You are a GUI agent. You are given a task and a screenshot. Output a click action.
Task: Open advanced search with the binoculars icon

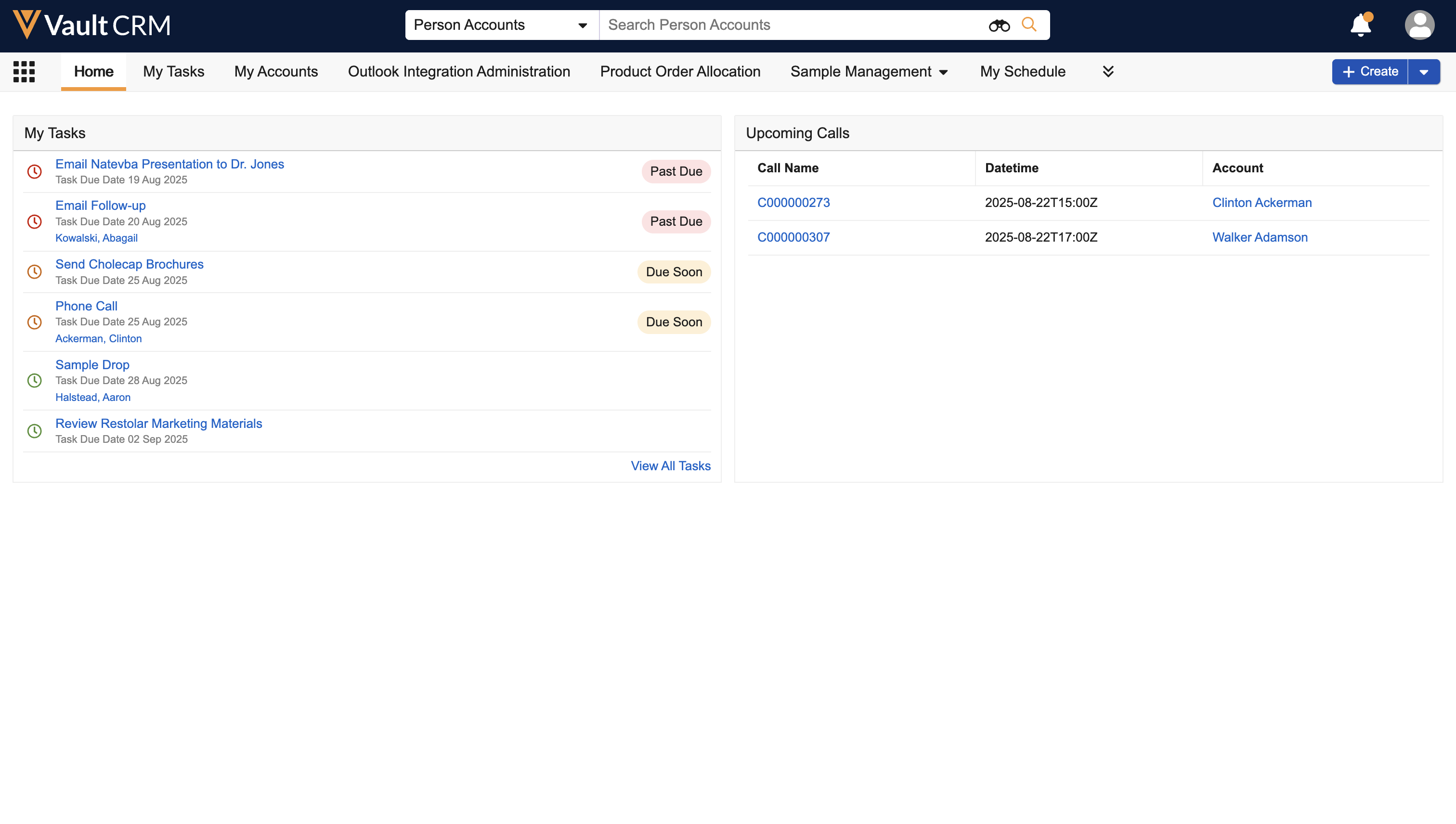coord(999,25)
